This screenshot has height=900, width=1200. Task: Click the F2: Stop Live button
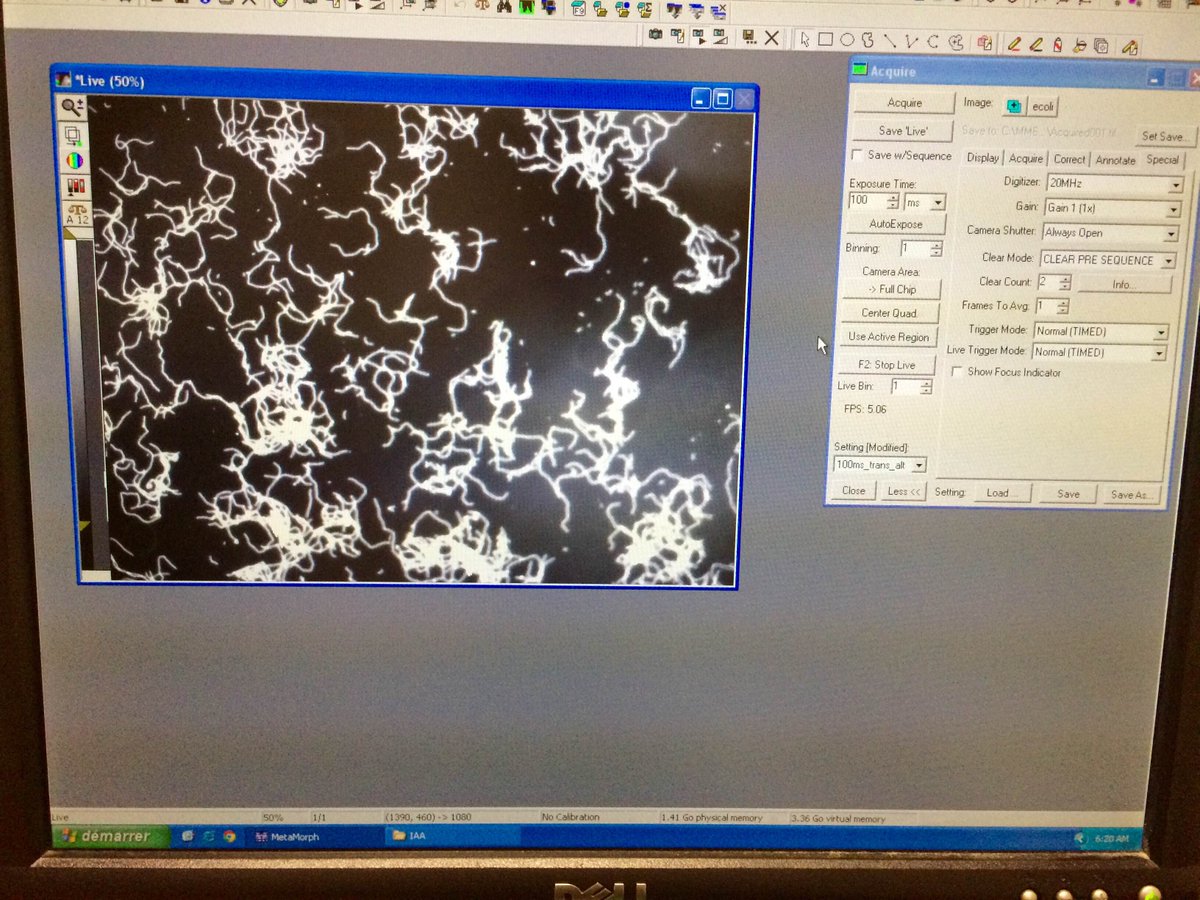(886, 365)
